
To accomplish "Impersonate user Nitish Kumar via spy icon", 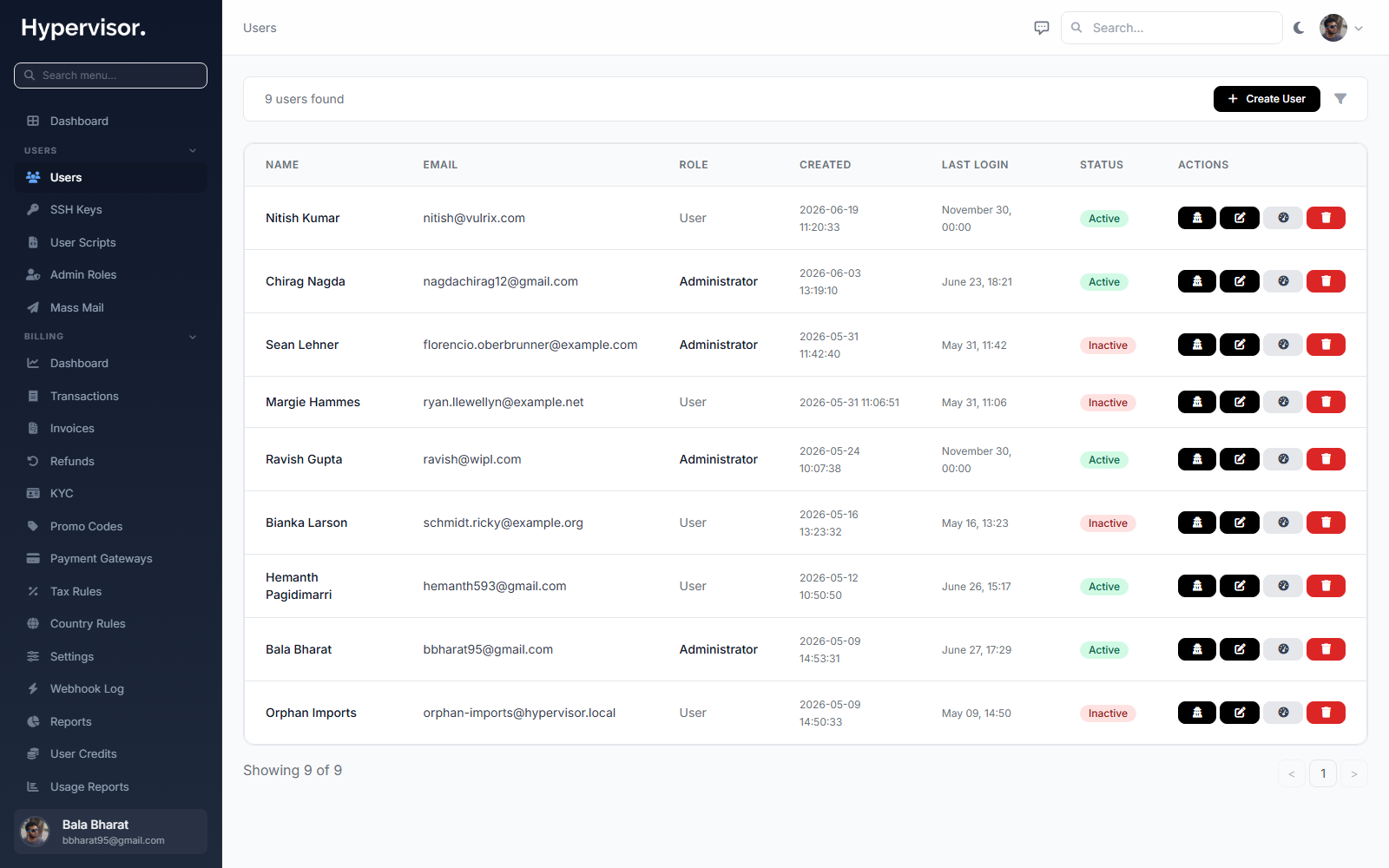I will coord(1197,218).
